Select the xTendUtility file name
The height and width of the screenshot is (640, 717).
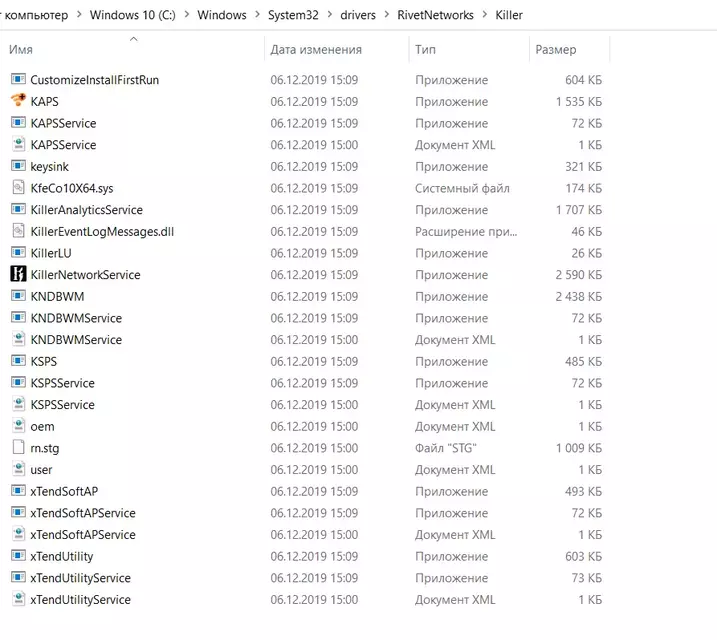62,556
